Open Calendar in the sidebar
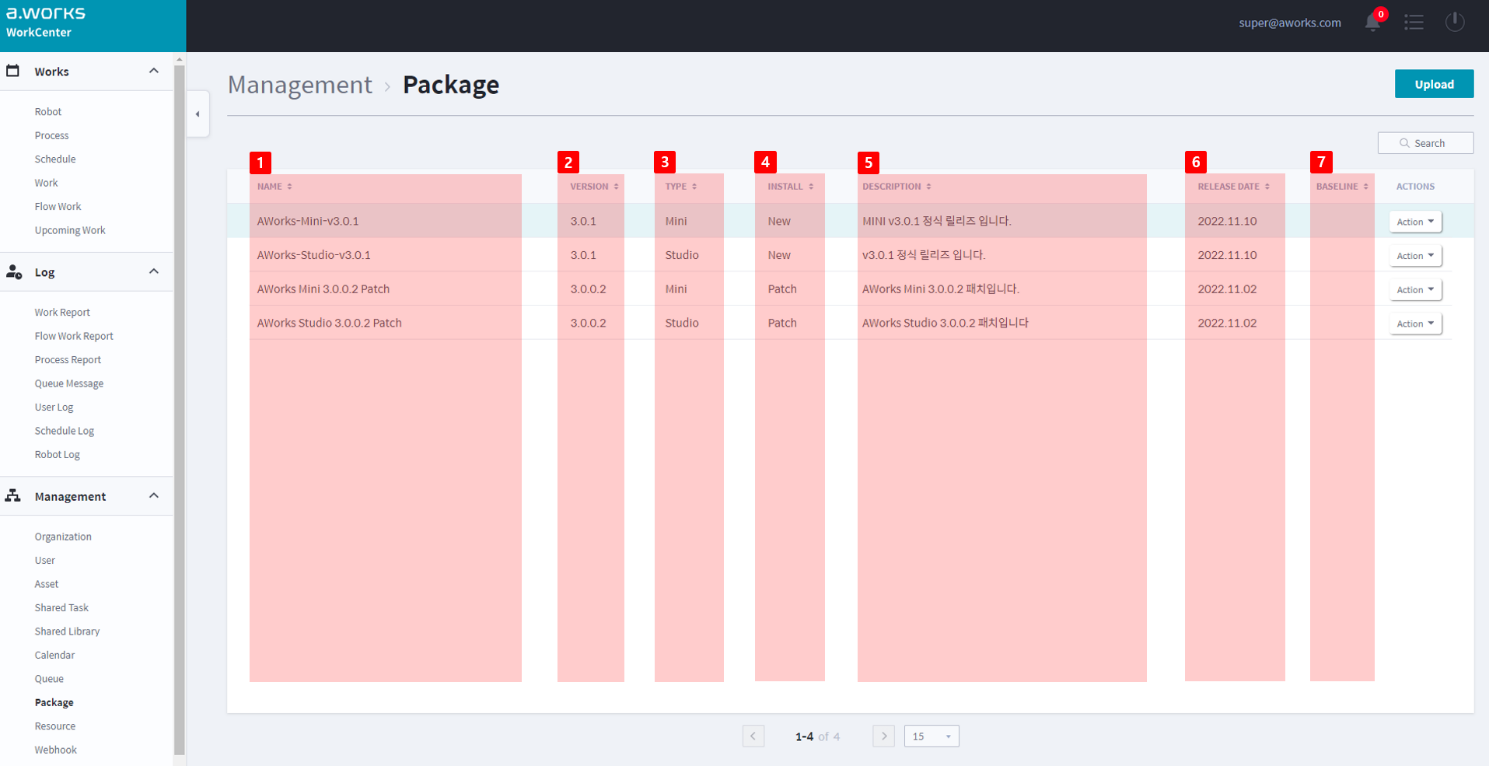Image resolution: width=1489 pixels, height=766 pixels. tap(55, 655)
